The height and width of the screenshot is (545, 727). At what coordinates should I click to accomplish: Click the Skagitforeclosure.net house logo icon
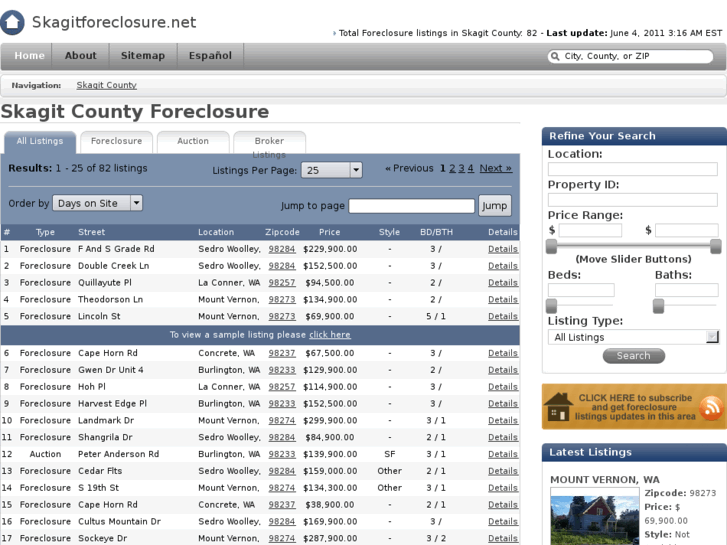pos(12,22)
